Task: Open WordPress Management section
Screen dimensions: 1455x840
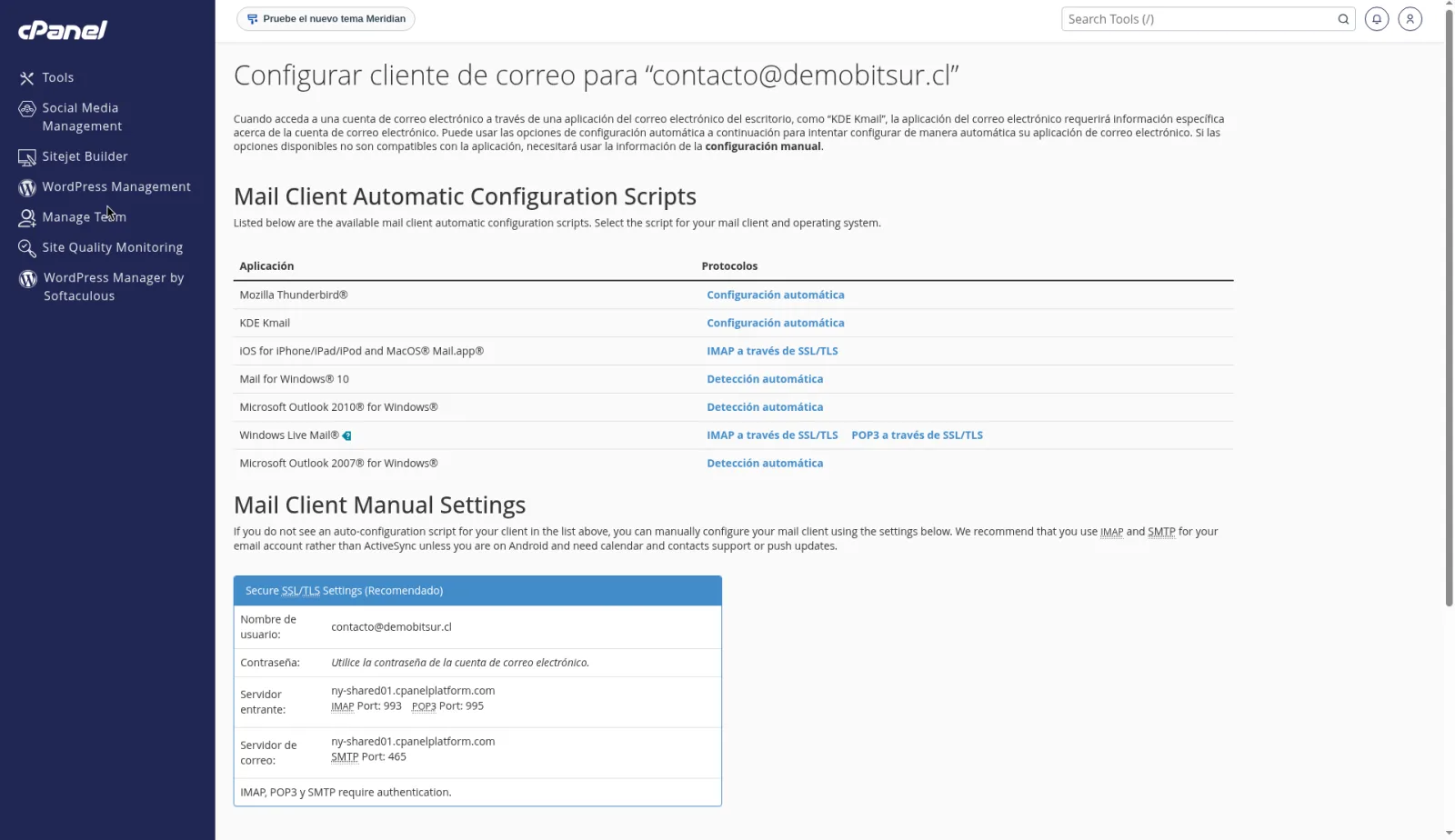Action: [116, 186]
